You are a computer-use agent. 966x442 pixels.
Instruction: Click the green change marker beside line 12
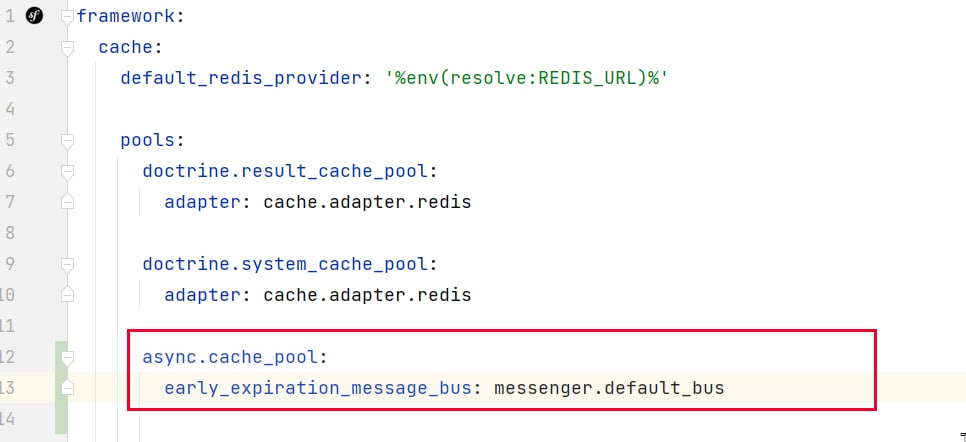(x=60, y=357)
